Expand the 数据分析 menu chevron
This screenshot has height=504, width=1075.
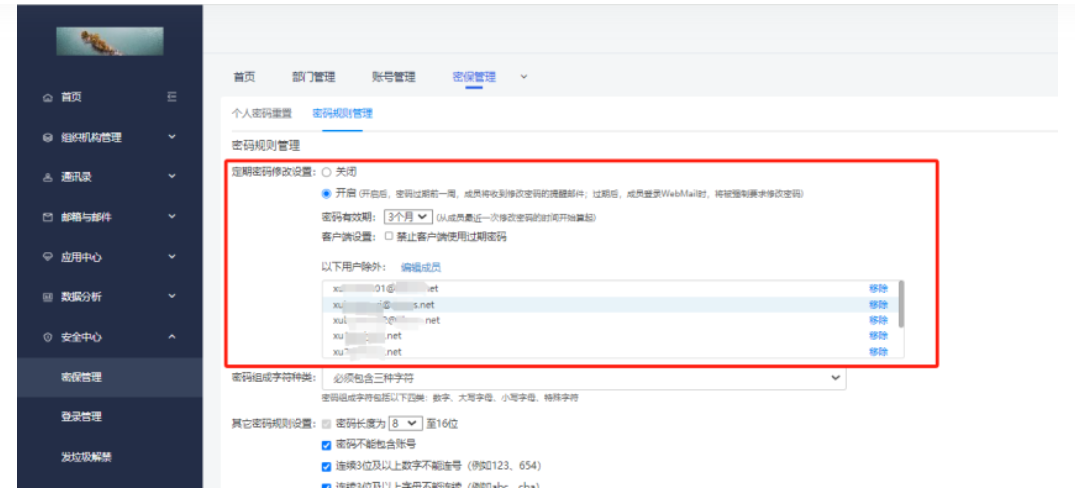(172, 297)
